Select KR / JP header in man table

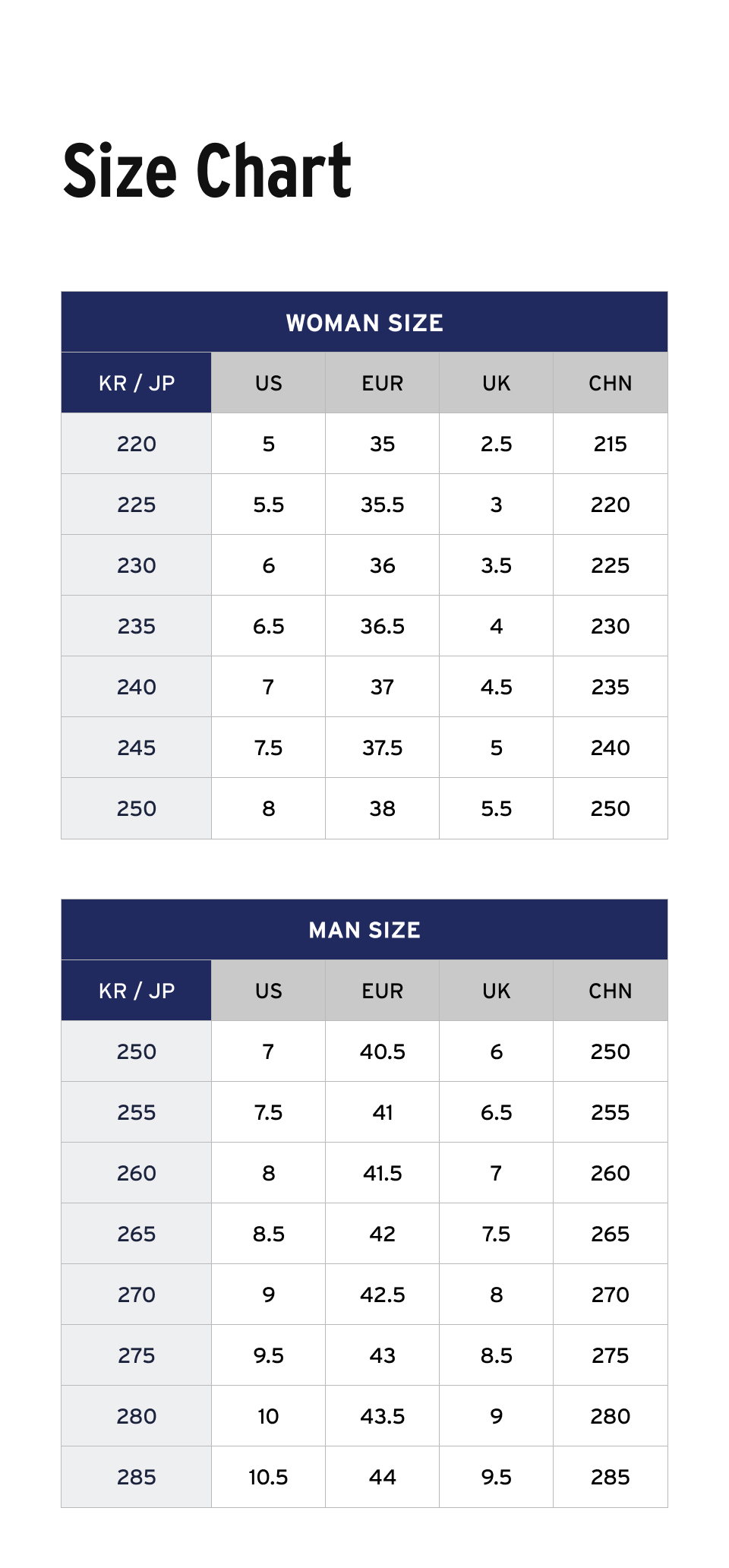coord(137,991)
